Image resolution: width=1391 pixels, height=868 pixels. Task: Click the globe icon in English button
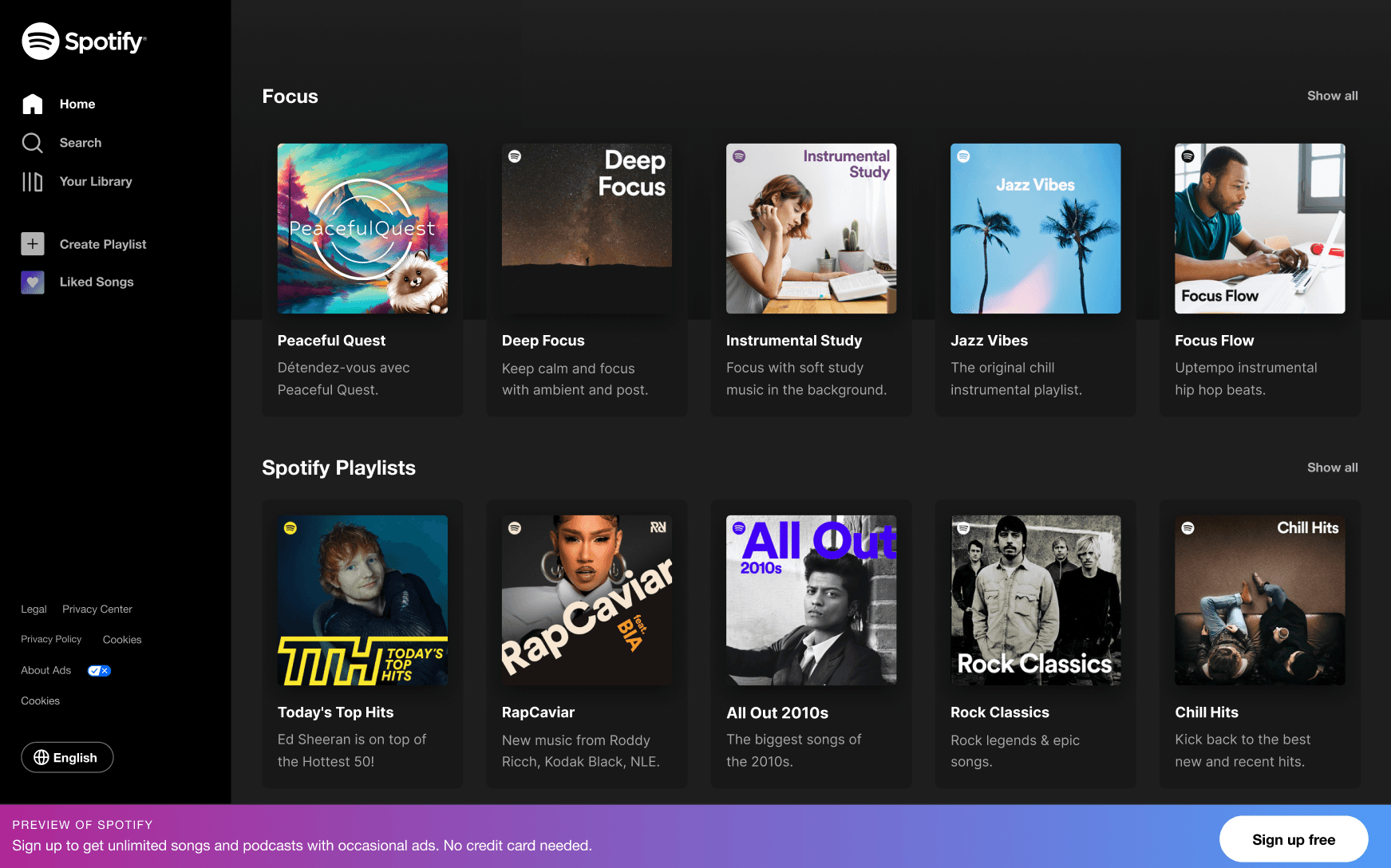pyautogui.click(x=41, y=758)
